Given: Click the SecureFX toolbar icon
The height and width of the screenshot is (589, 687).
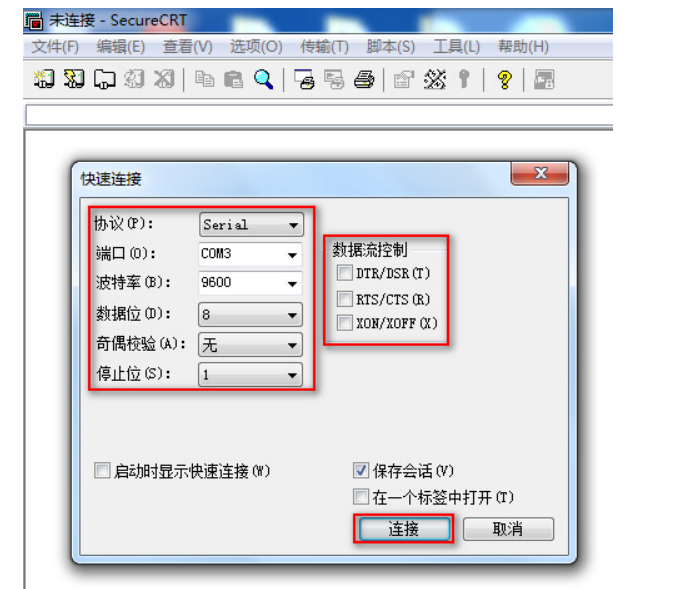Looking at the screenshot, I should (x=544, y=79).
